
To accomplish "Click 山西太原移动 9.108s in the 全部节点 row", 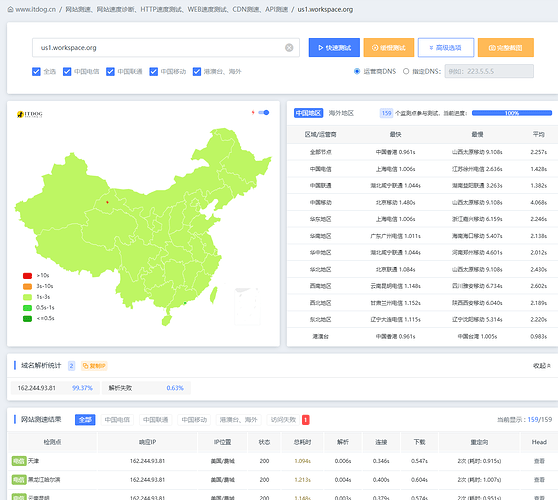I will pos(477,152).
